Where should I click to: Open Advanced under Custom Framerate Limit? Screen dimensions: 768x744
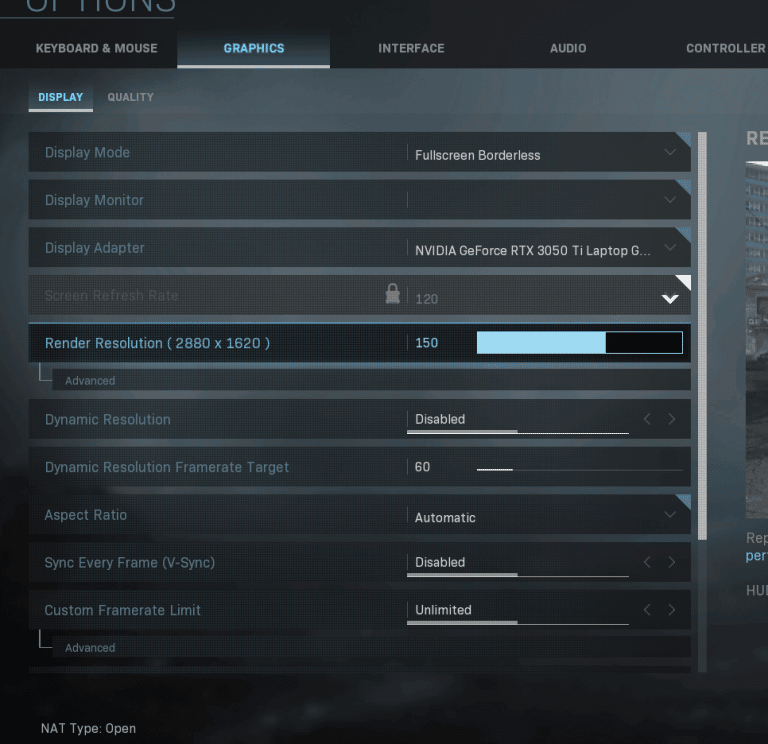90,648
